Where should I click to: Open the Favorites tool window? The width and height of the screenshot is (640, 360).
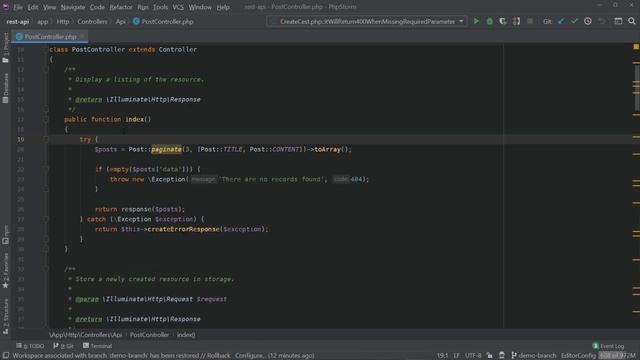click(x=5, y=271)
